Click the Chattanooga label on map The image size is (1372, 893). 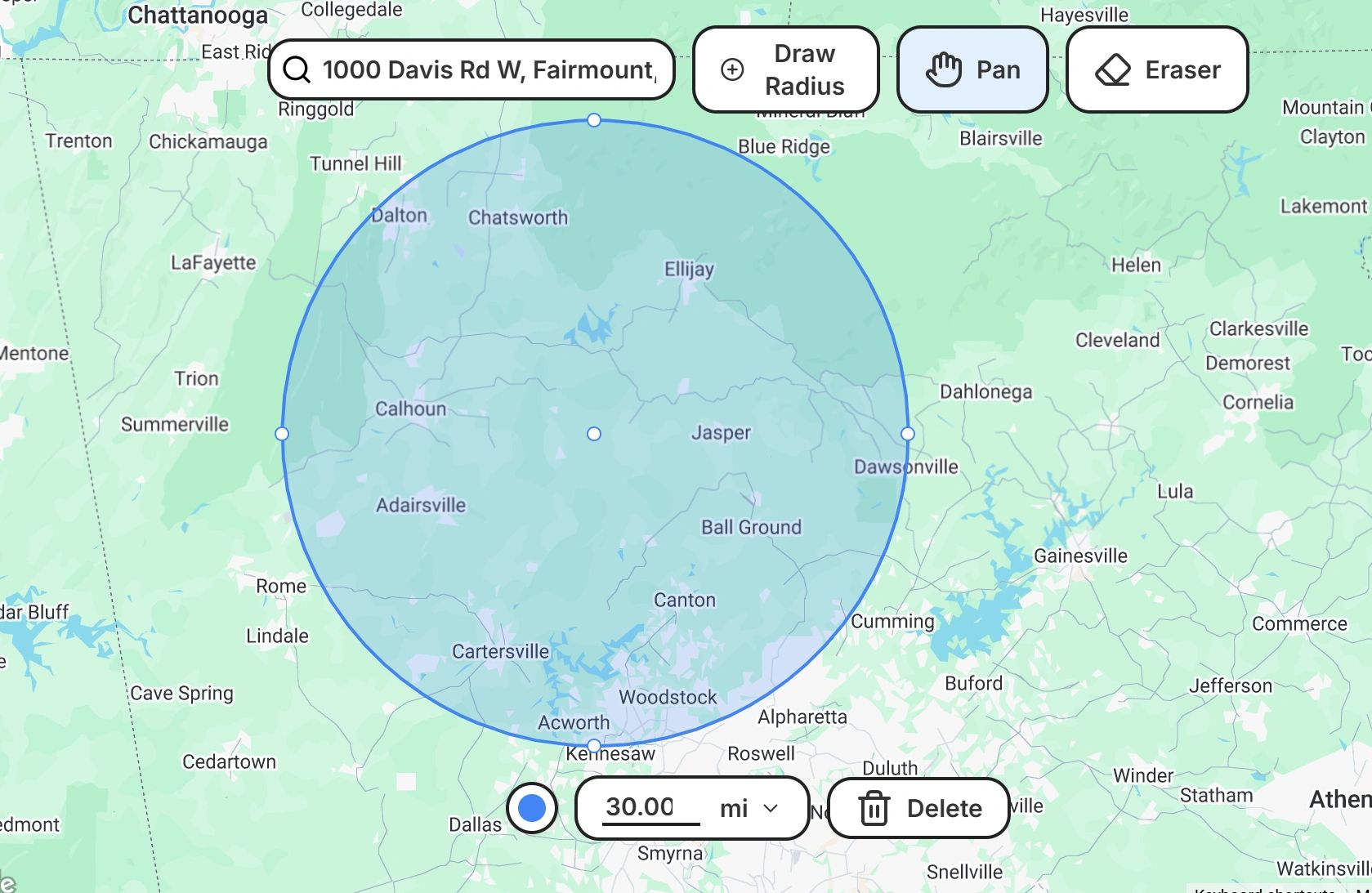(197, 16)
